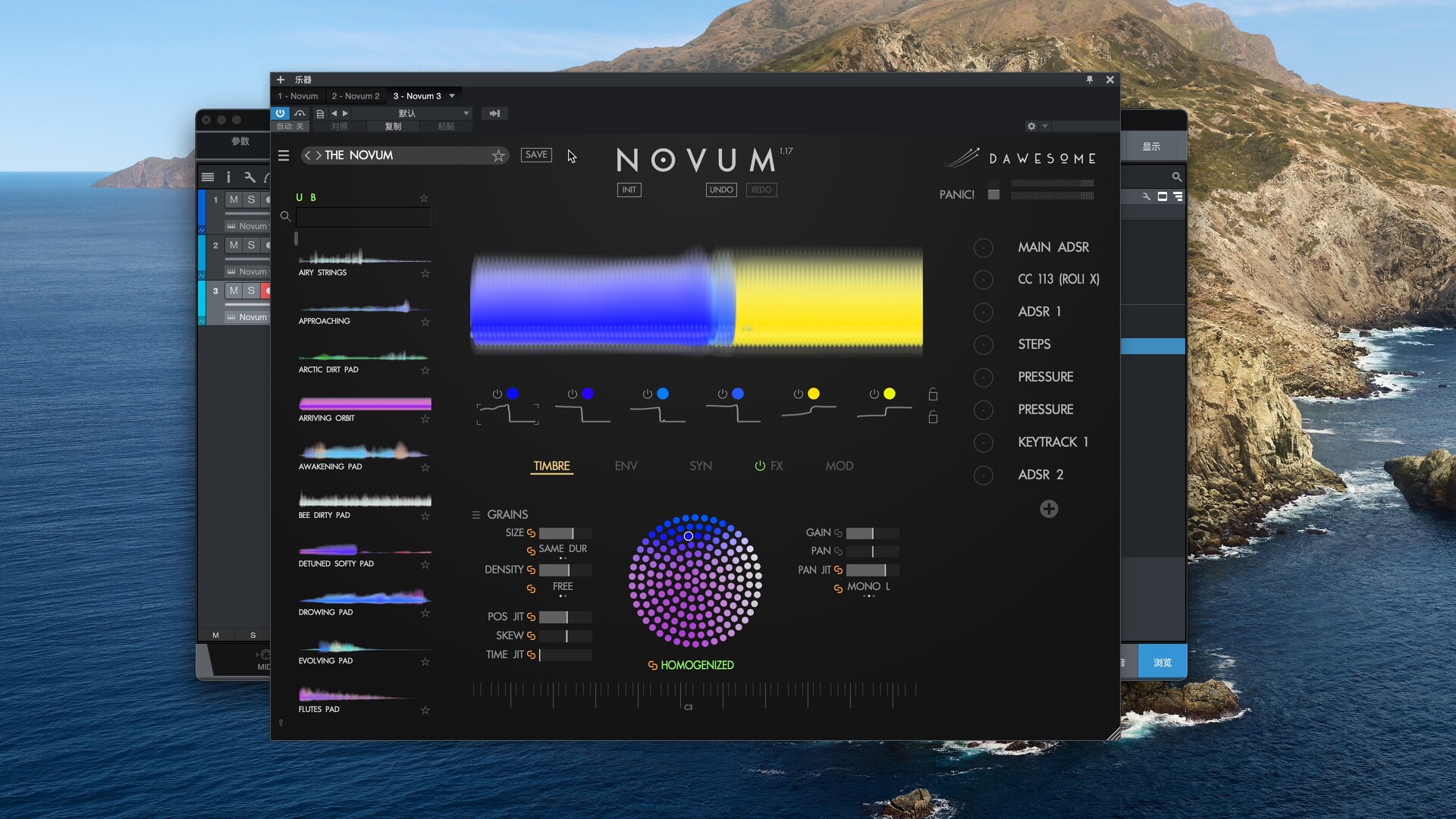The image size is (1456, 819).
Task: Open the Novum hamburger menu
Action: coord(284,155)
